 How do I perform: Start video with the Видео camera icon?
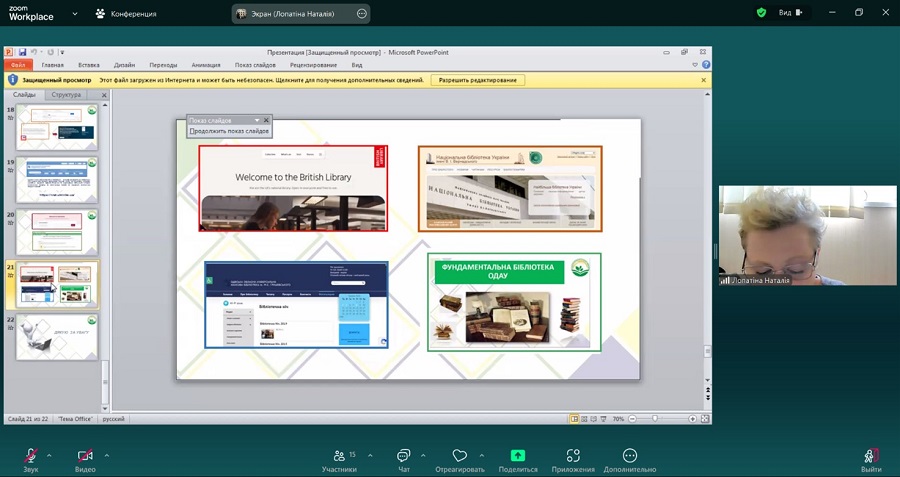85,456
